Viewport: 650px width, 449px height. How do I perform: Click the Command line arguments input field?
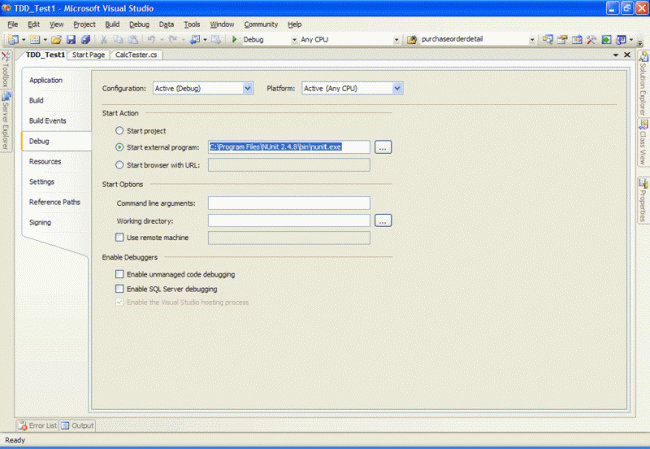[289, 203]
